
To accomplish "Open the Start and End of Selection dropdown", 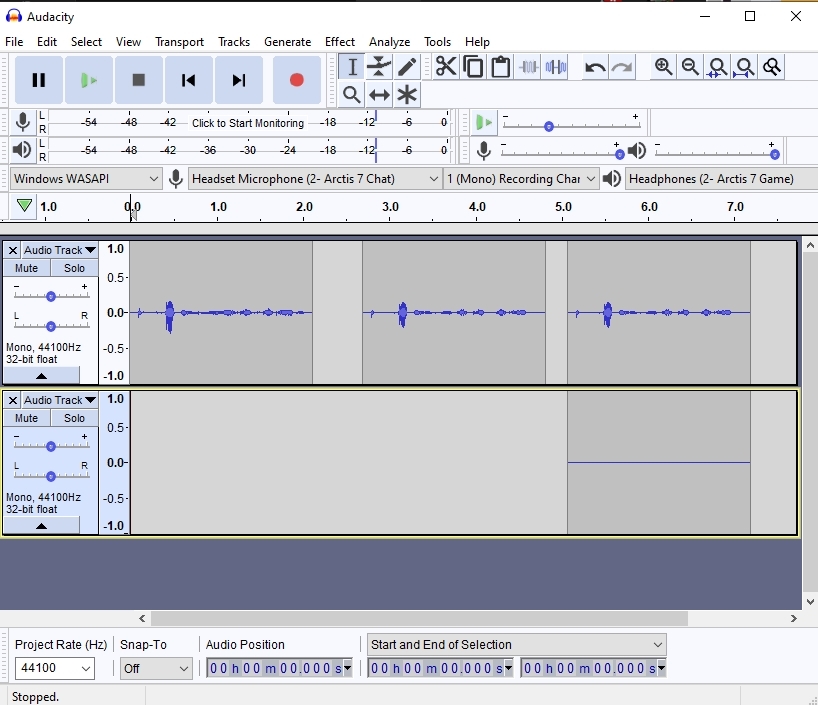I will pos(516,644).
